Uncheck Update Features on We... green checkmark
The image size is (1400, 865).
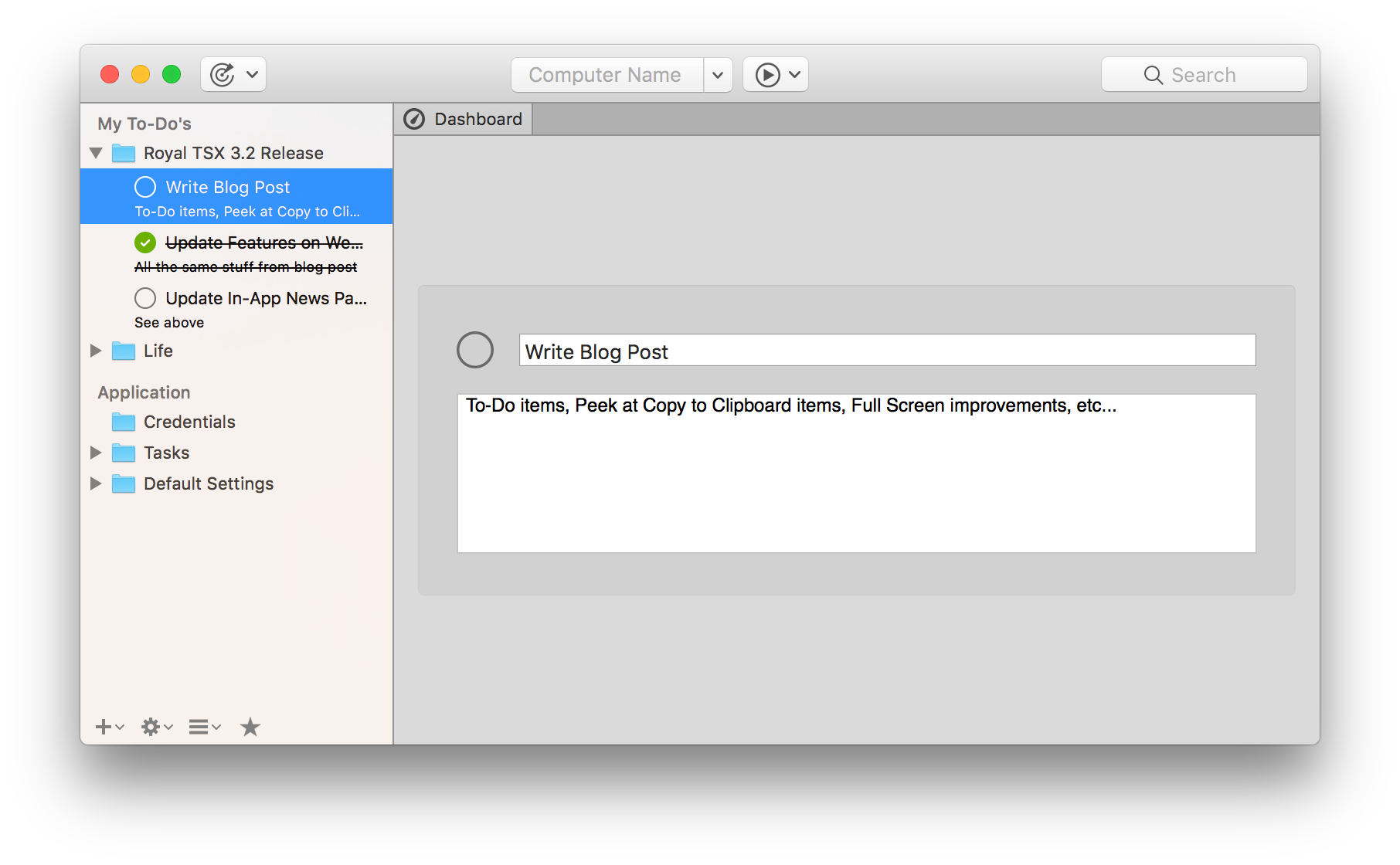point(145,243)
